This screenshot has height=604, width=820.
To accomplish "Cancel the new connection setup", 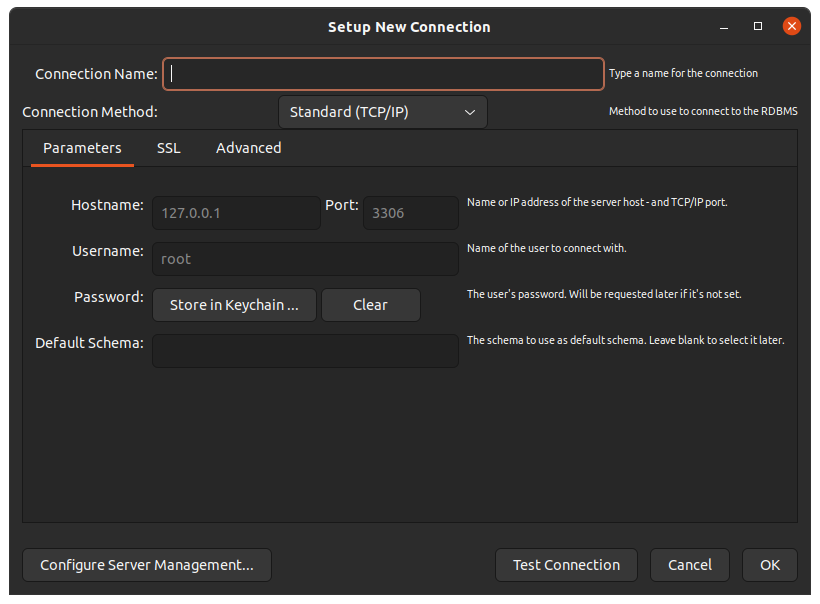I will coord(690,565).
